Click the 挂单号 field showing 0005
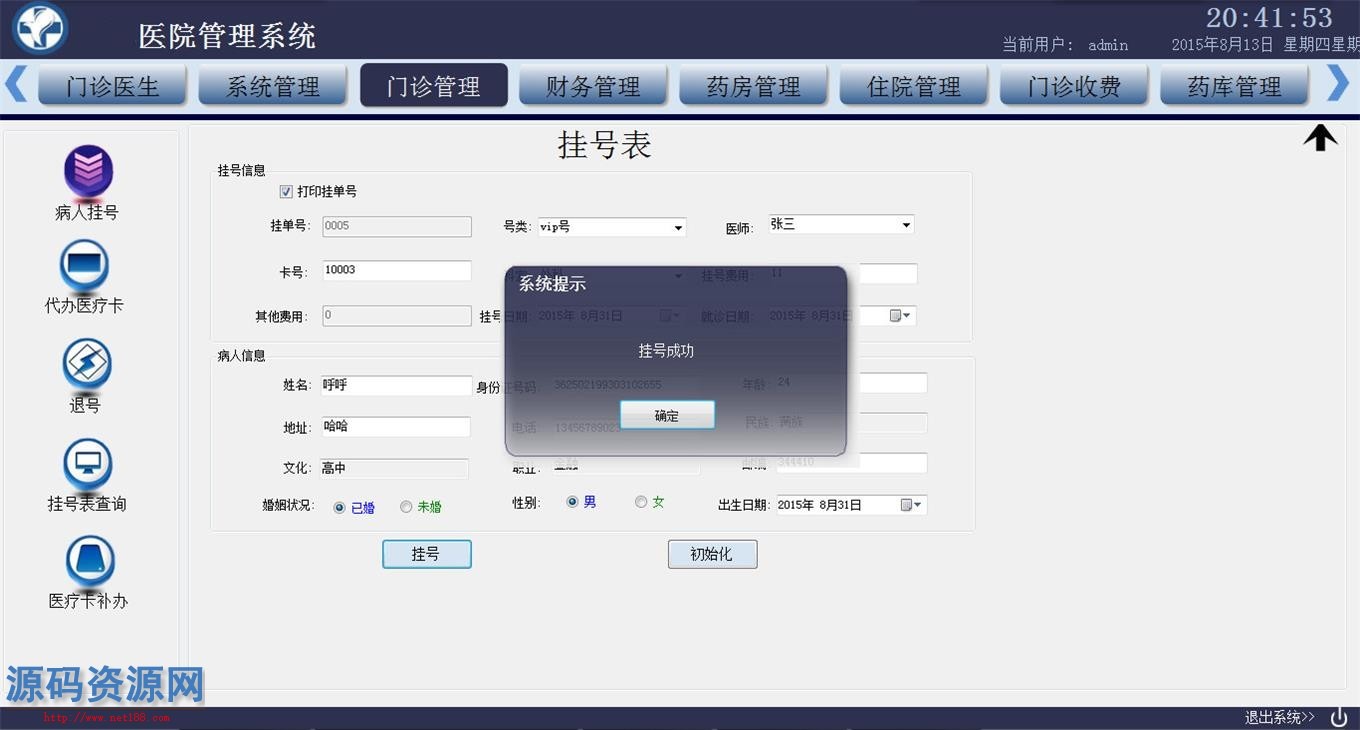This screenshot has width=1360, height=730. 396,227
